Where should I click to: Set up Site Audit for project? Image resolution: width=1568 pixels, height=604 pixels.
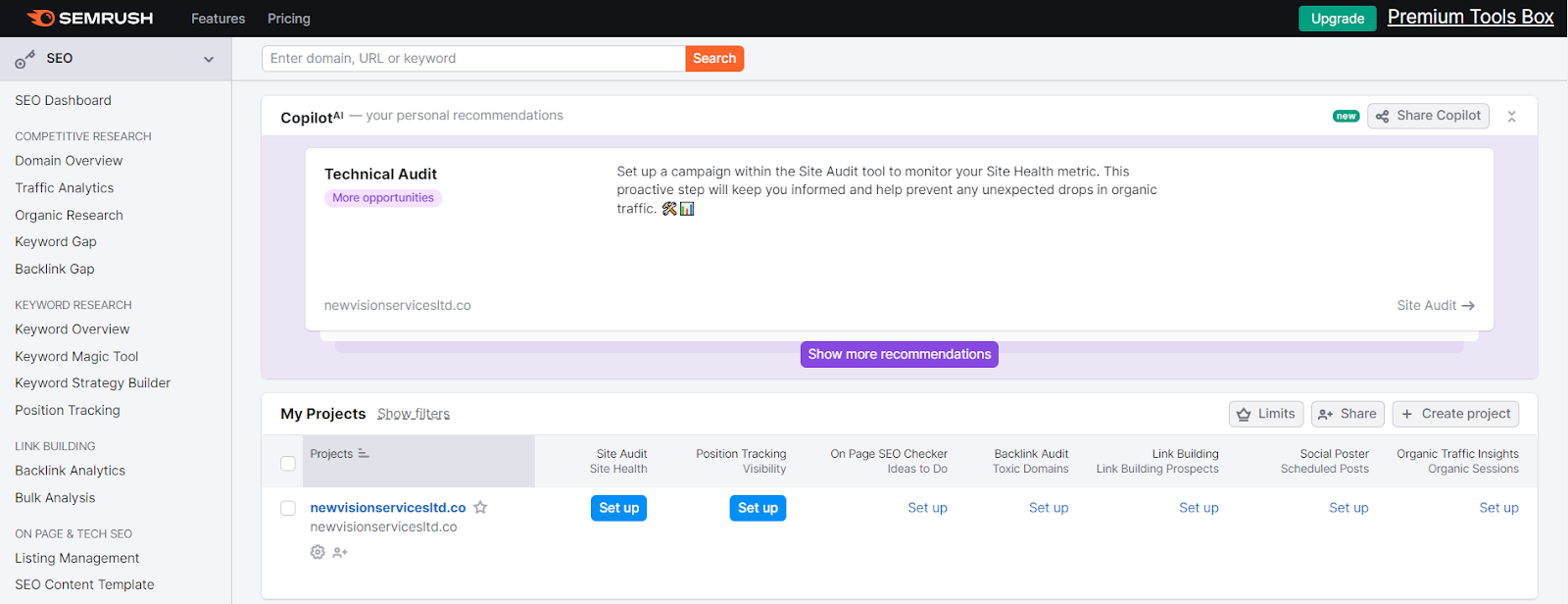pyautogui.click(x=618, y=508)
